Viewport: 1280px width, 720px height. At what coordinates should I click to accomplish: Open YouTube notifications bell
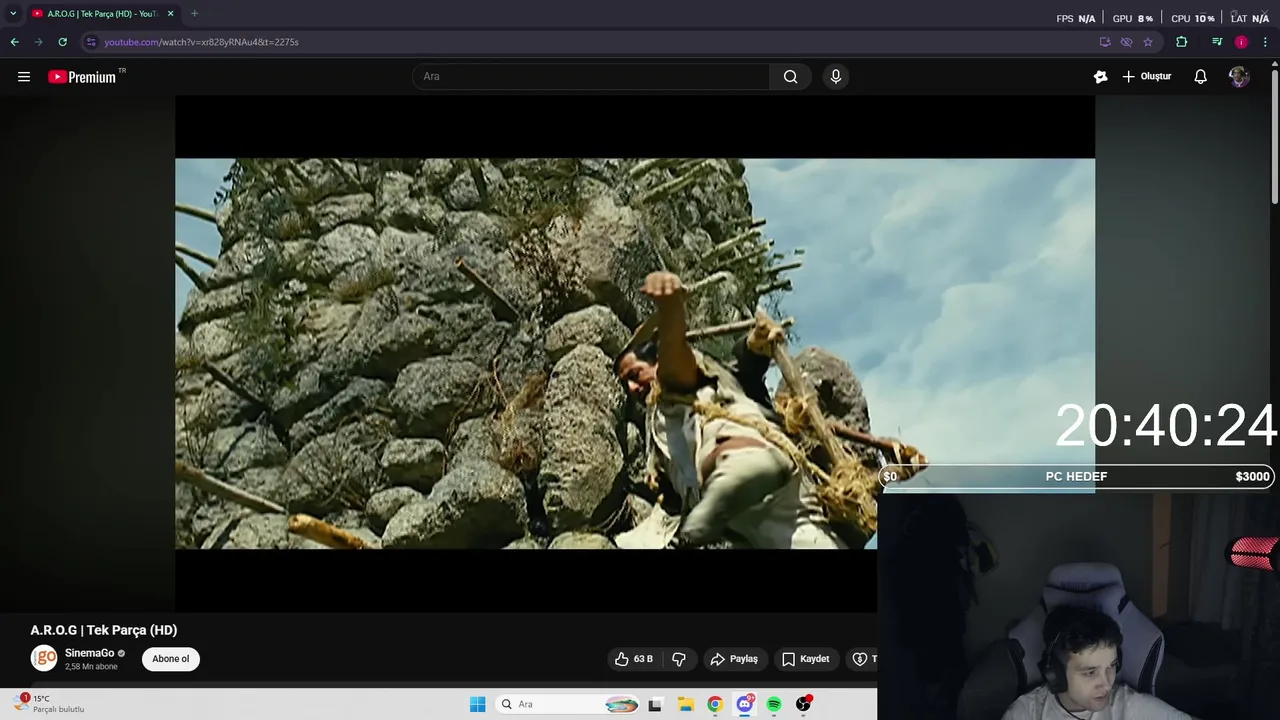tap(1200, 76)
